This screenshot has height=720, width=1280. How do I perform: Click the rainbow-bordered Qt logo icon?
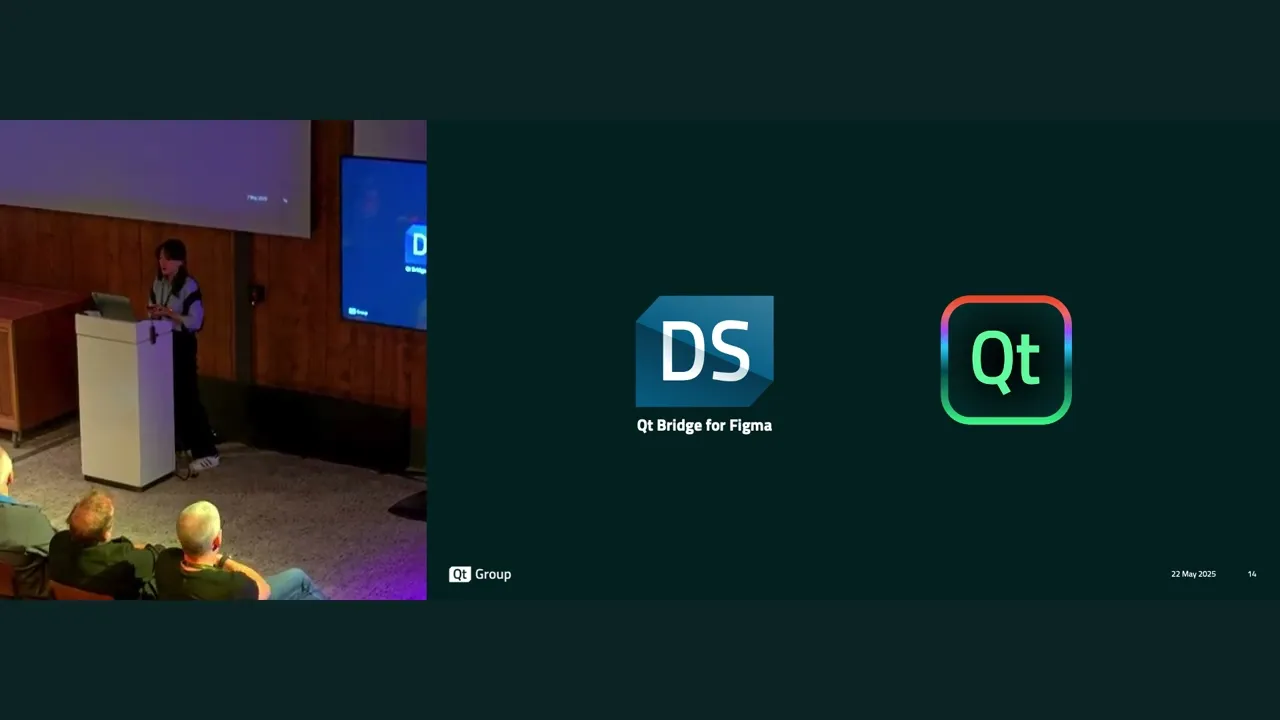[1006, 360]
